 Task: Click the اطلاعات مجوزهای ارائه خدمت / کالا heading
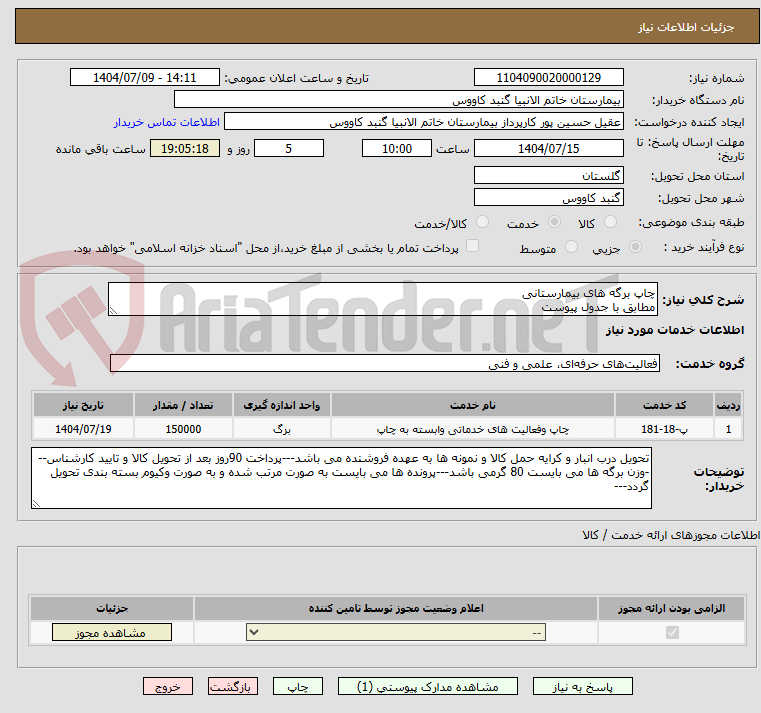(671, 535)
